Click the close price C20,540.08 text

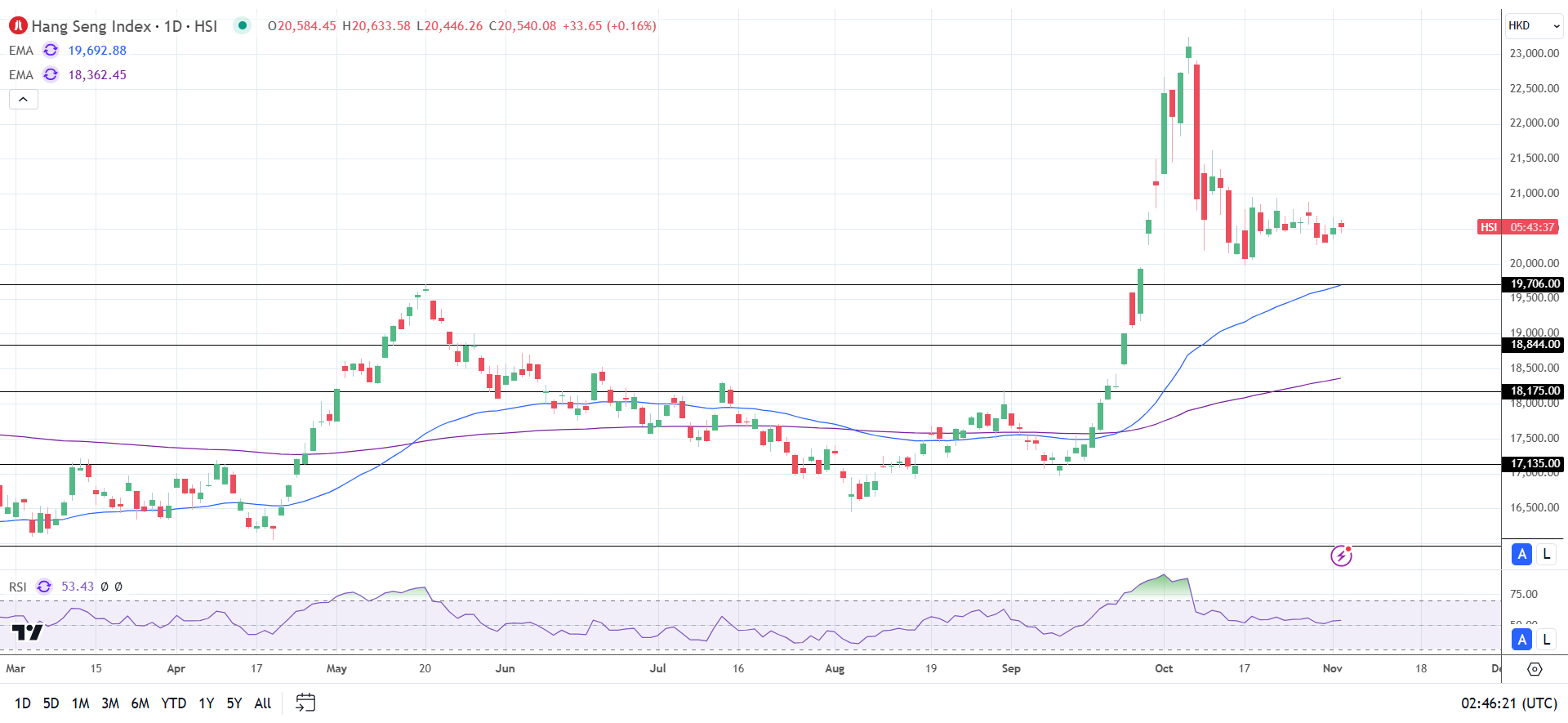point(523,26)
